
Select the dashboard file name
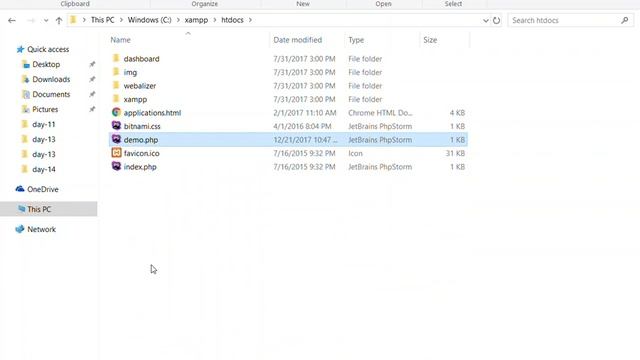[141, 59]
